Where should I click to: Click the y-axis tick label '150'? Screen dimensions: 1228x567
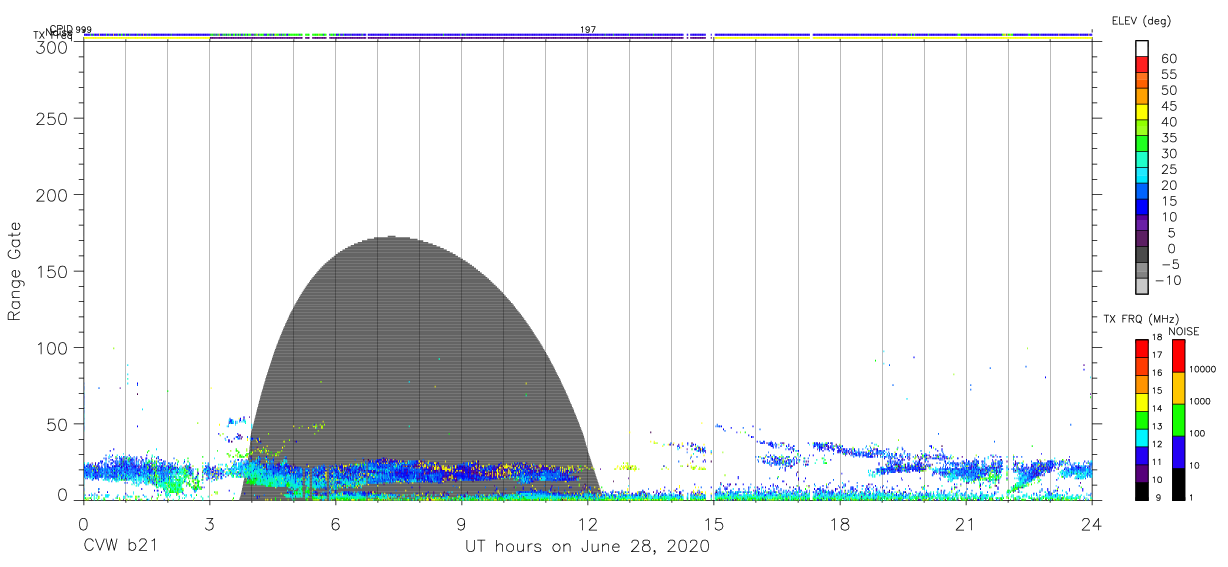[x=52, y=272]
